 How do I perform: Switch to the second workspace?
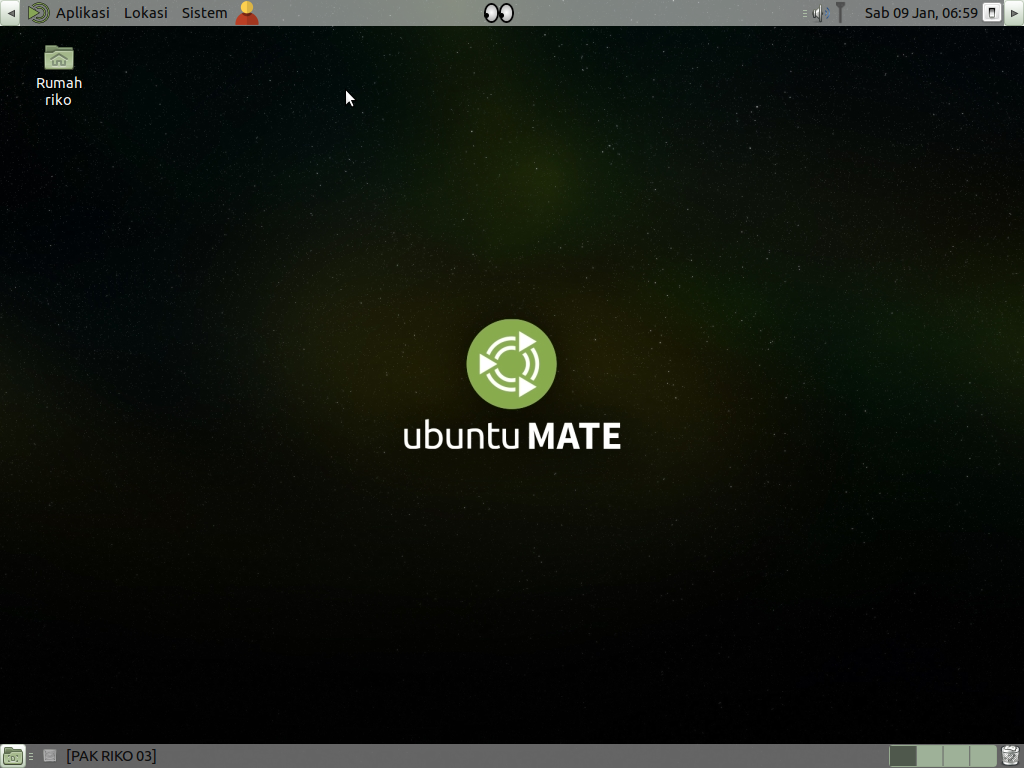pyautogui.click(x=929, y=756)
